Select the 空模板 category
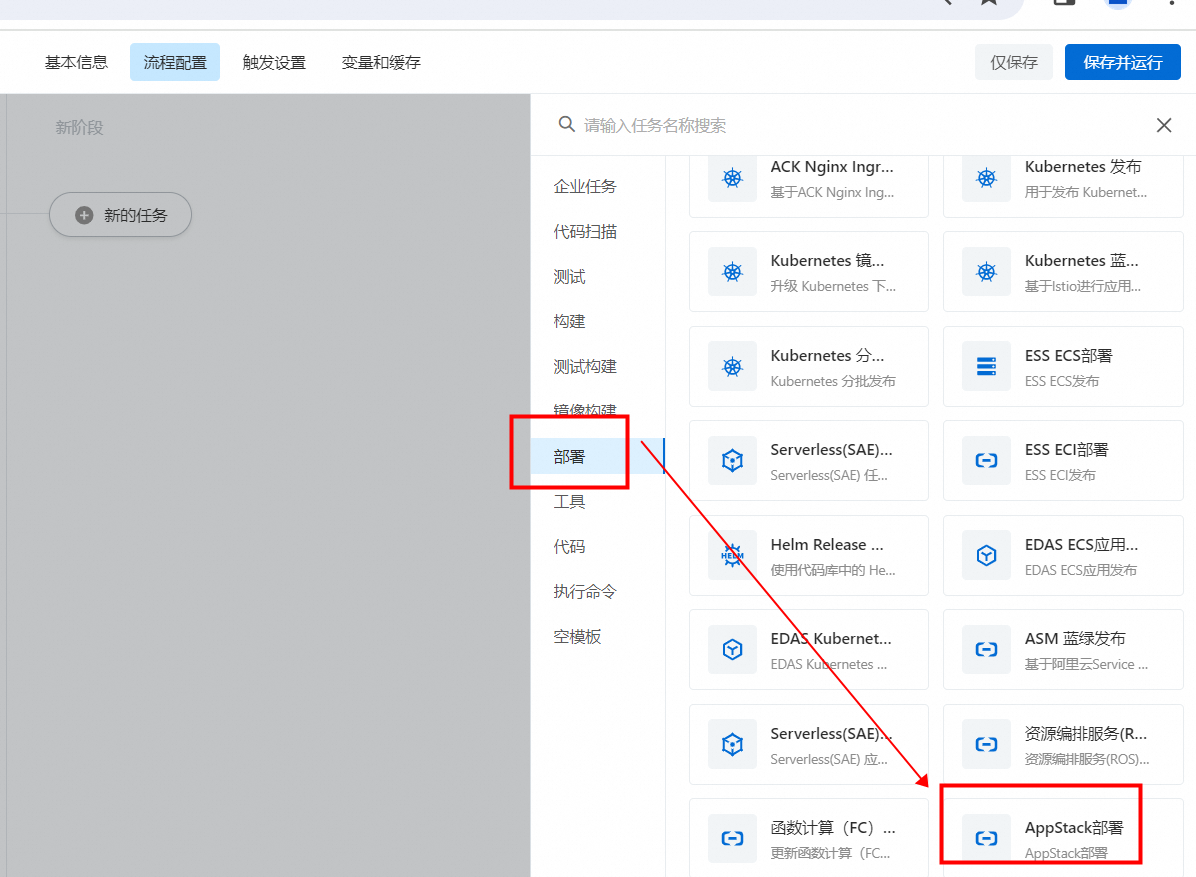 click(x=577, y=637)
